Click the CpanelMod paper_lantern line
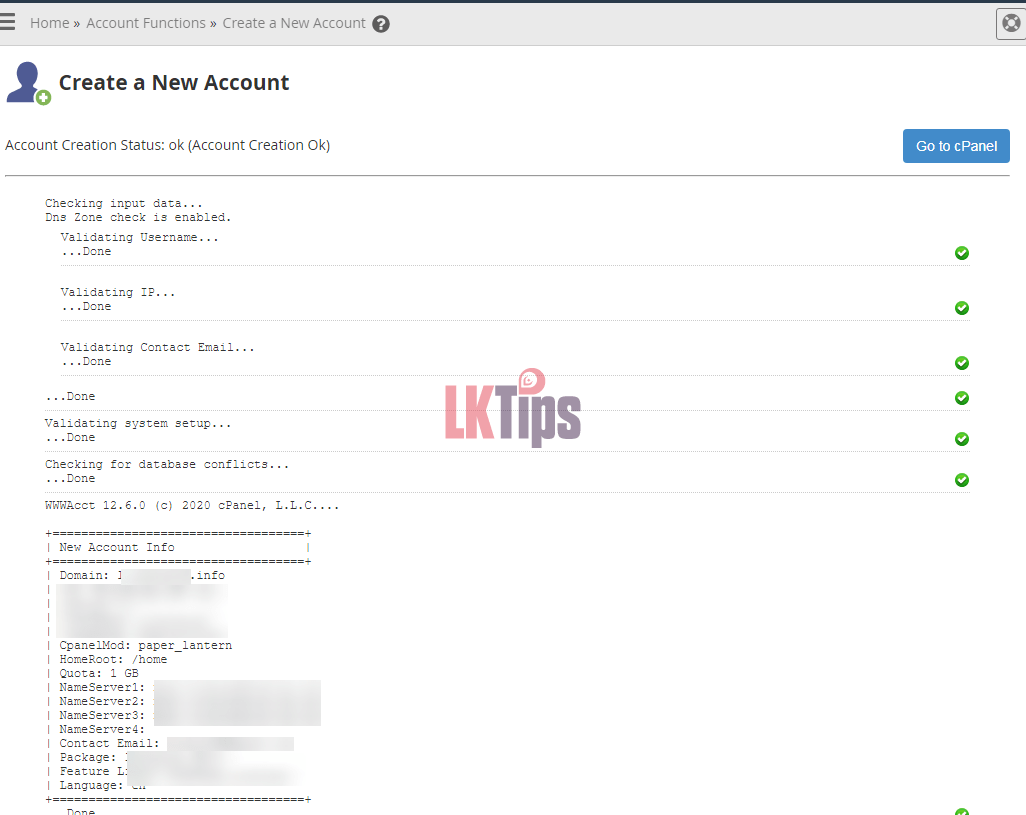 [x=145, y=646]
